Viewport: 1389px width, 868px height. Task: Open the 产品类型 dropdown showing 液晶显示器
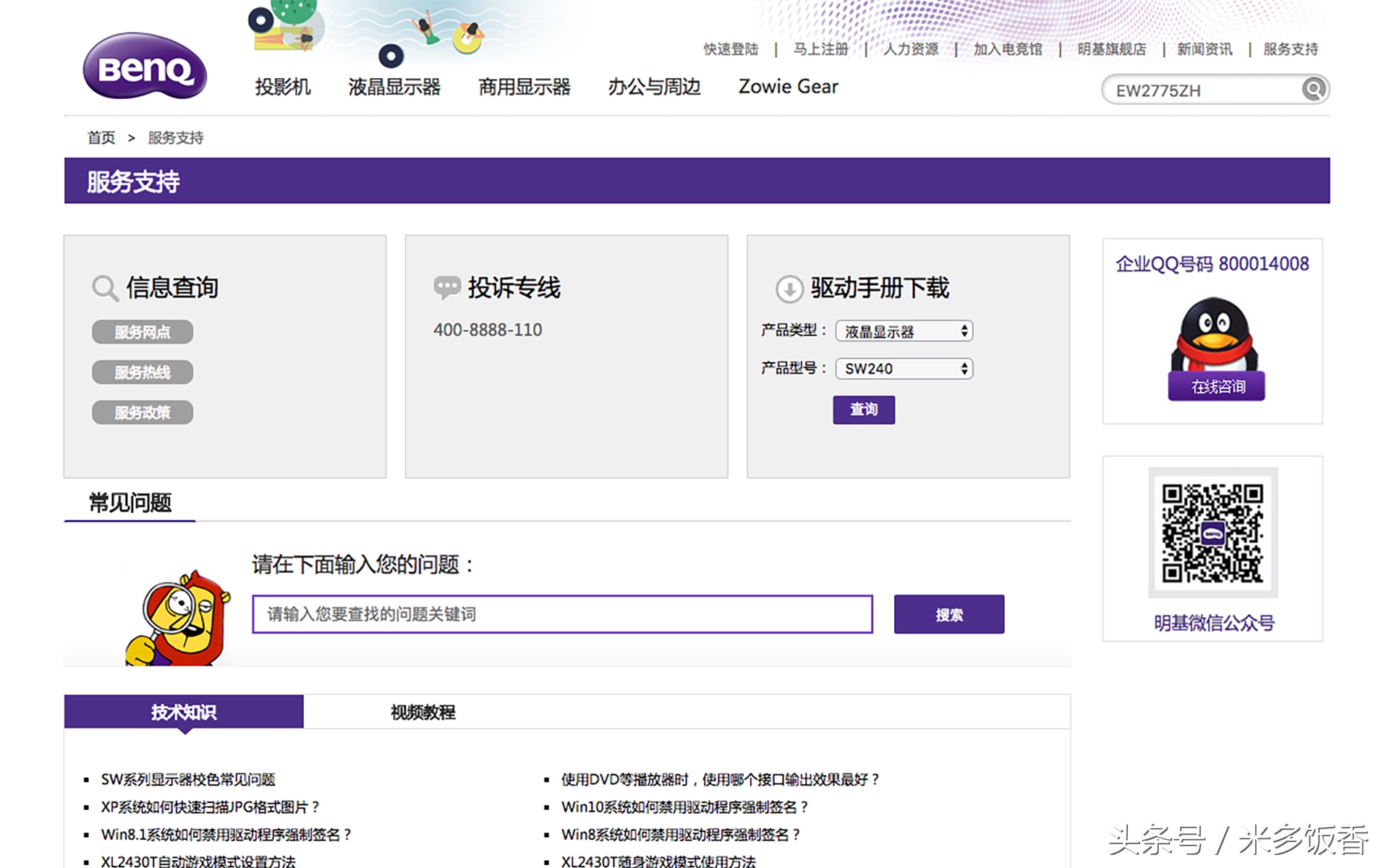[904, 331]
